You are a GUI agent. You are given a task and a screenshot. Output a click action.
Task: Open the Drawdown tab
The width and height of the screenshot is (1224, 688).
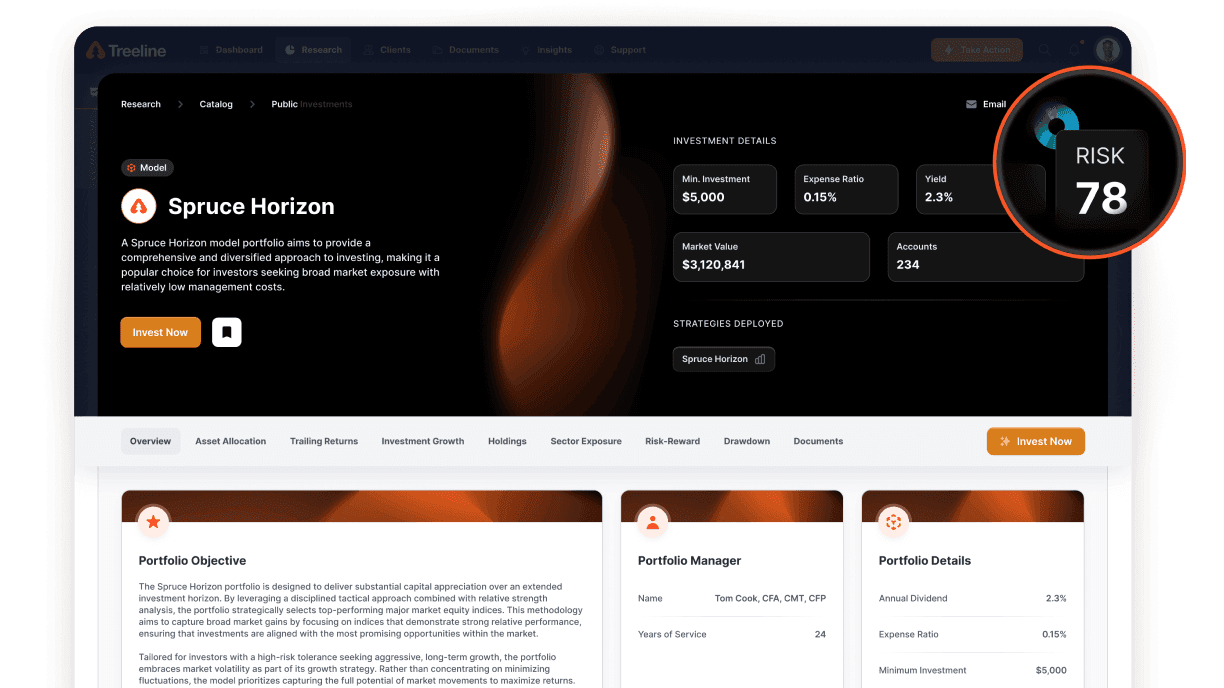(747, 441)
